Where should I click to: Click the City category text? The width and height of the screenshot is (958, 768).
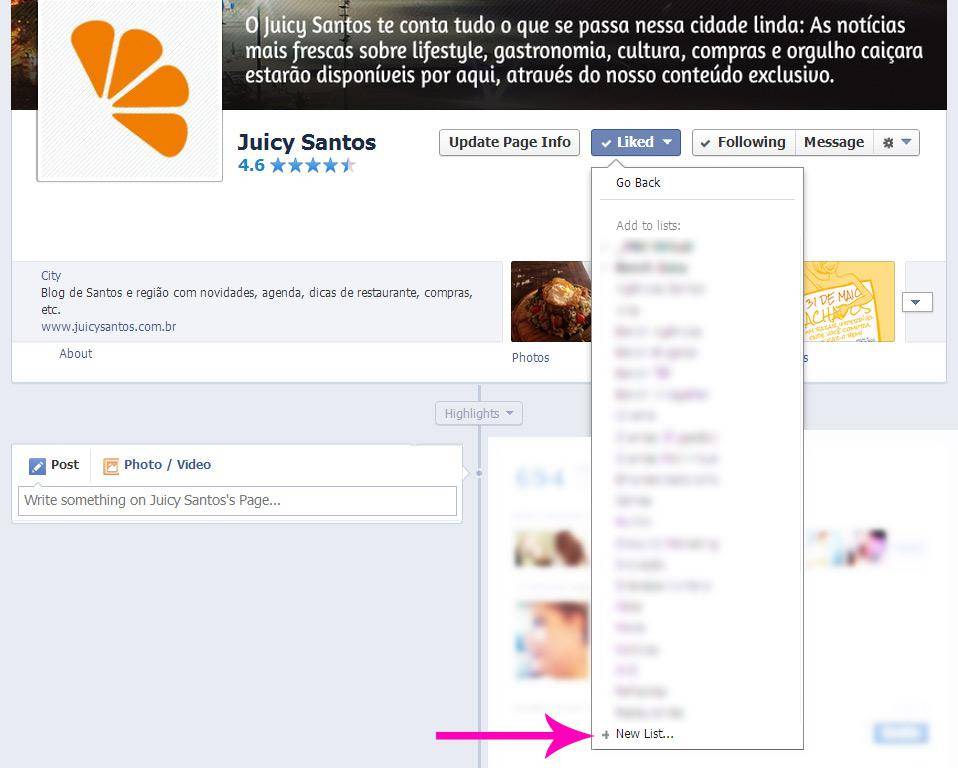coord(51,276)
